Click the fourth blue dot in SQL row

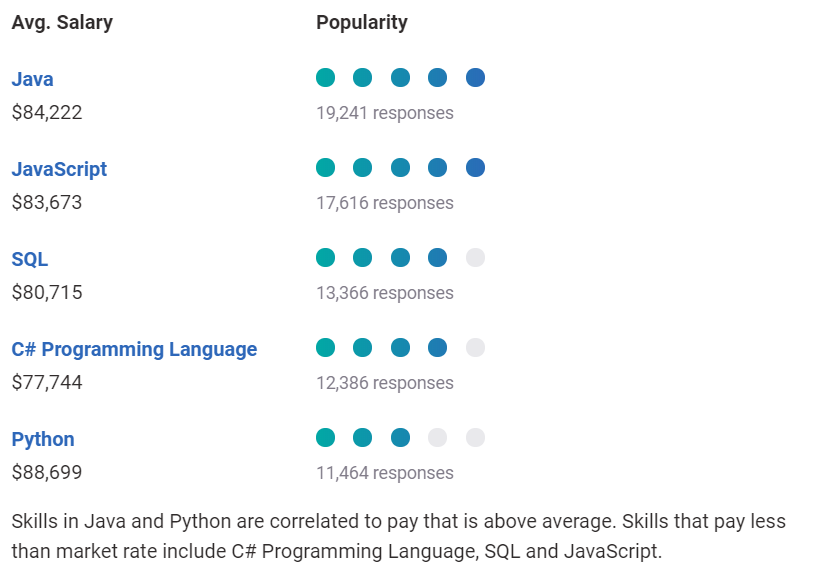437,258
